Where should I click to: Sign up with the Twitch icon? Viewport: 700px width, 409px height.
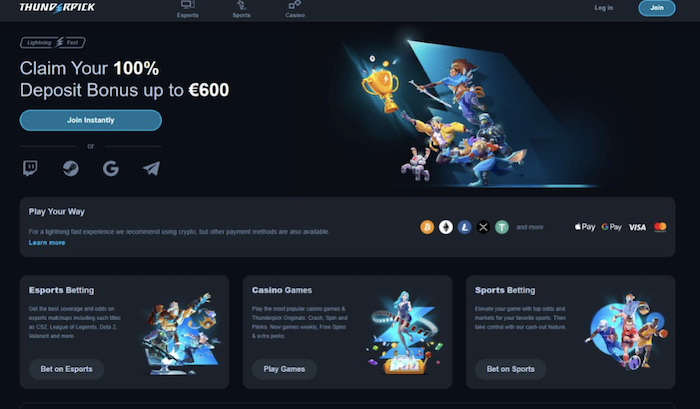30,168
